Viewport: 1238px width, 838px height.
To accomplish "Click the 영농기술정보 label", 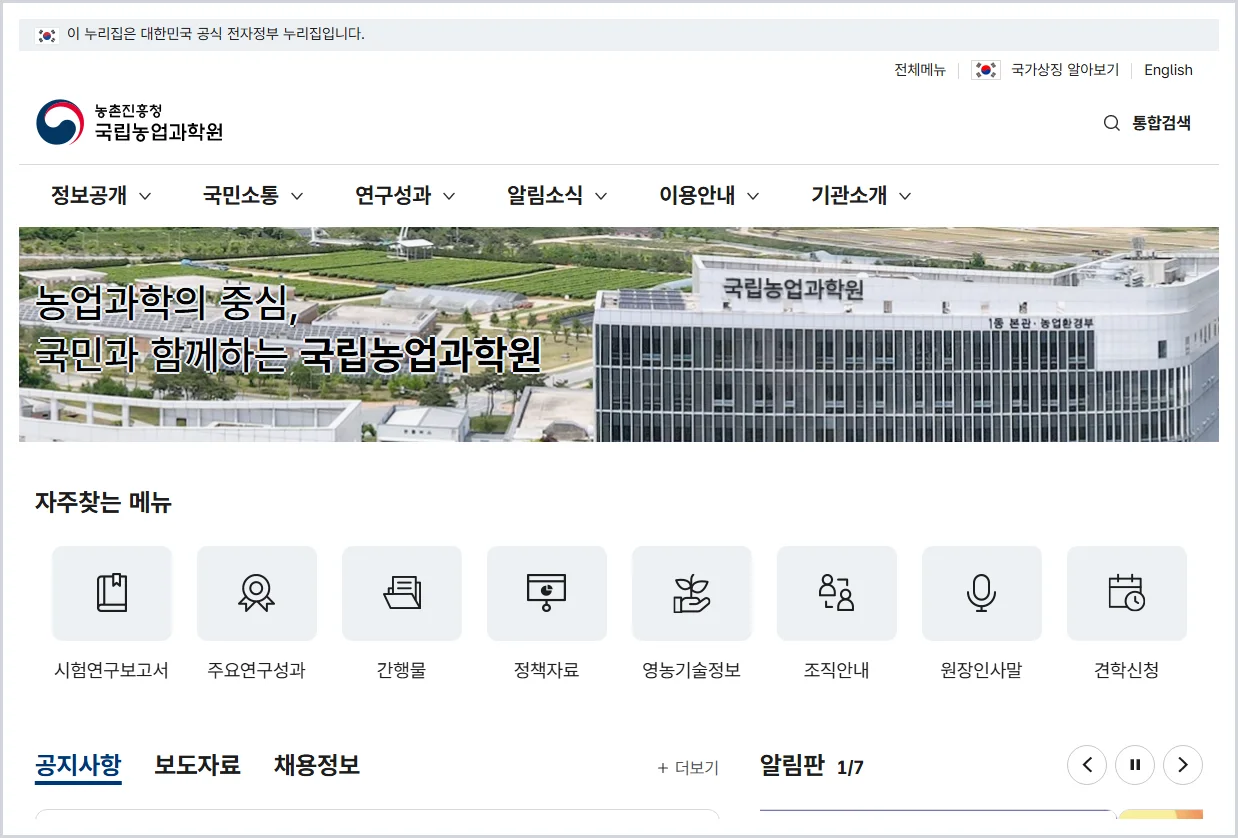I will click(x=692, y=671).
